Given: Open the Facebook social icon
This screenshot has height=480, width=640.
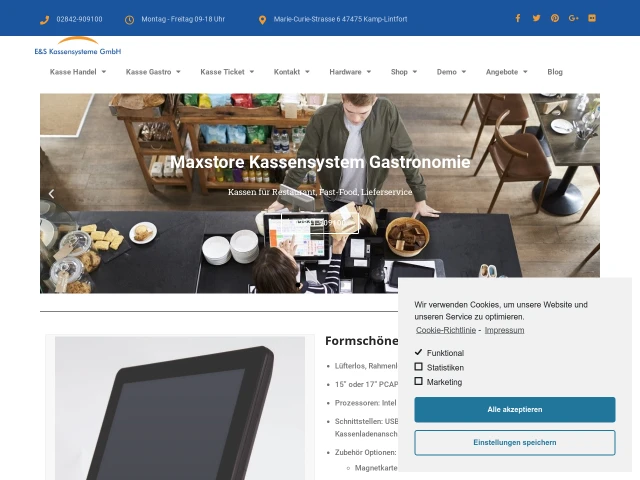Looking at the screenshot, I should point(518,18).
